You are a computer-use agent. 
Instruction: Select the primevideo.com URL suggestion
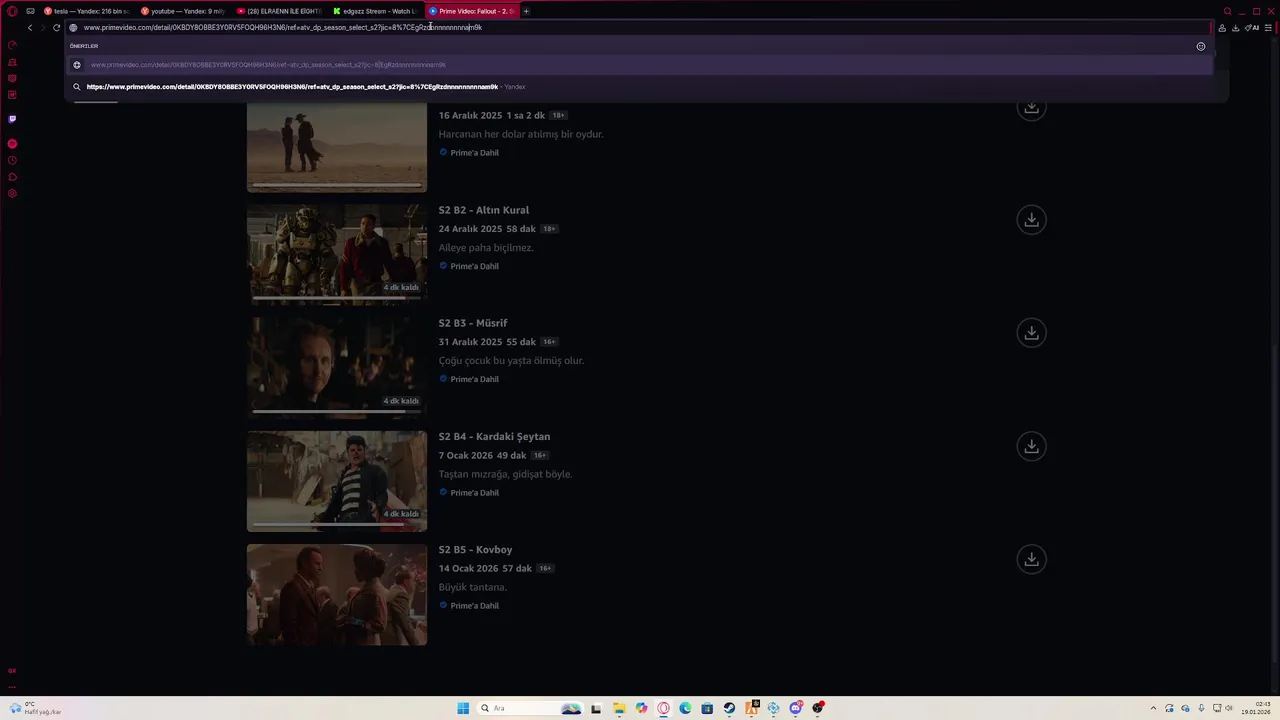[640, 65]
